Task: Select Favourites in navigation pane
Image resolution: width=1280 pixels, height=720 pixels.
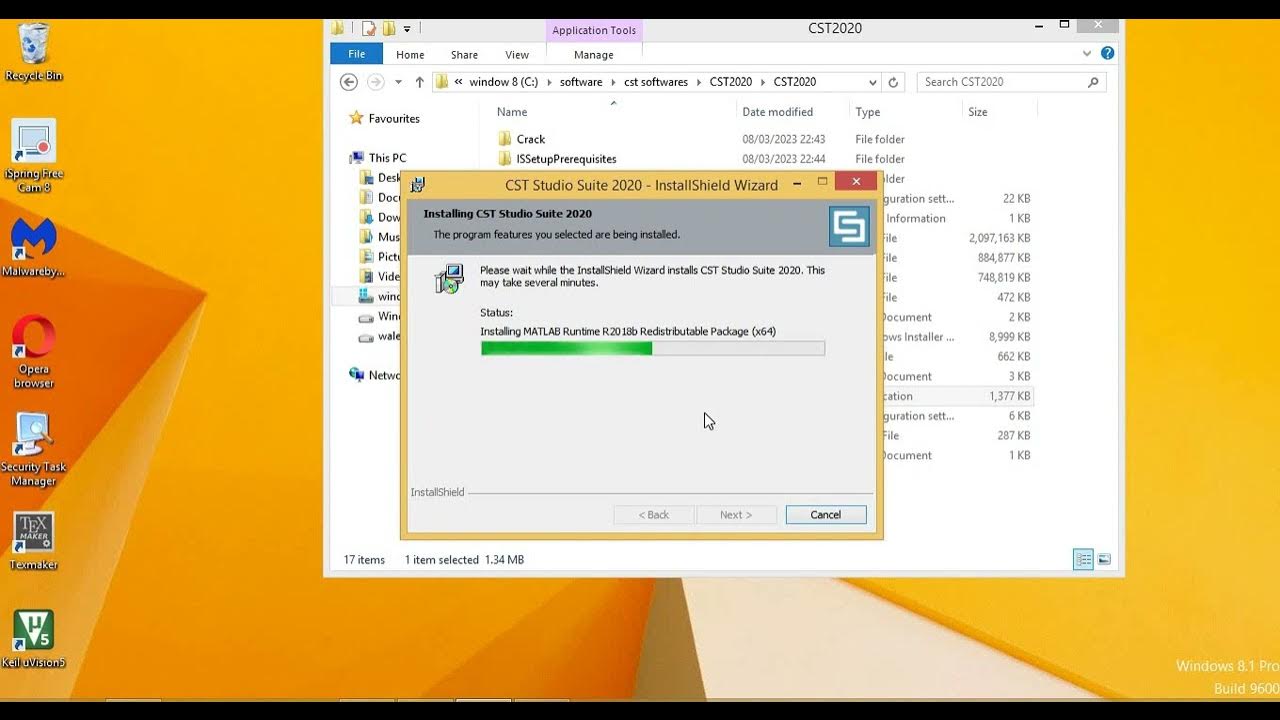Action: coord(394,118)
